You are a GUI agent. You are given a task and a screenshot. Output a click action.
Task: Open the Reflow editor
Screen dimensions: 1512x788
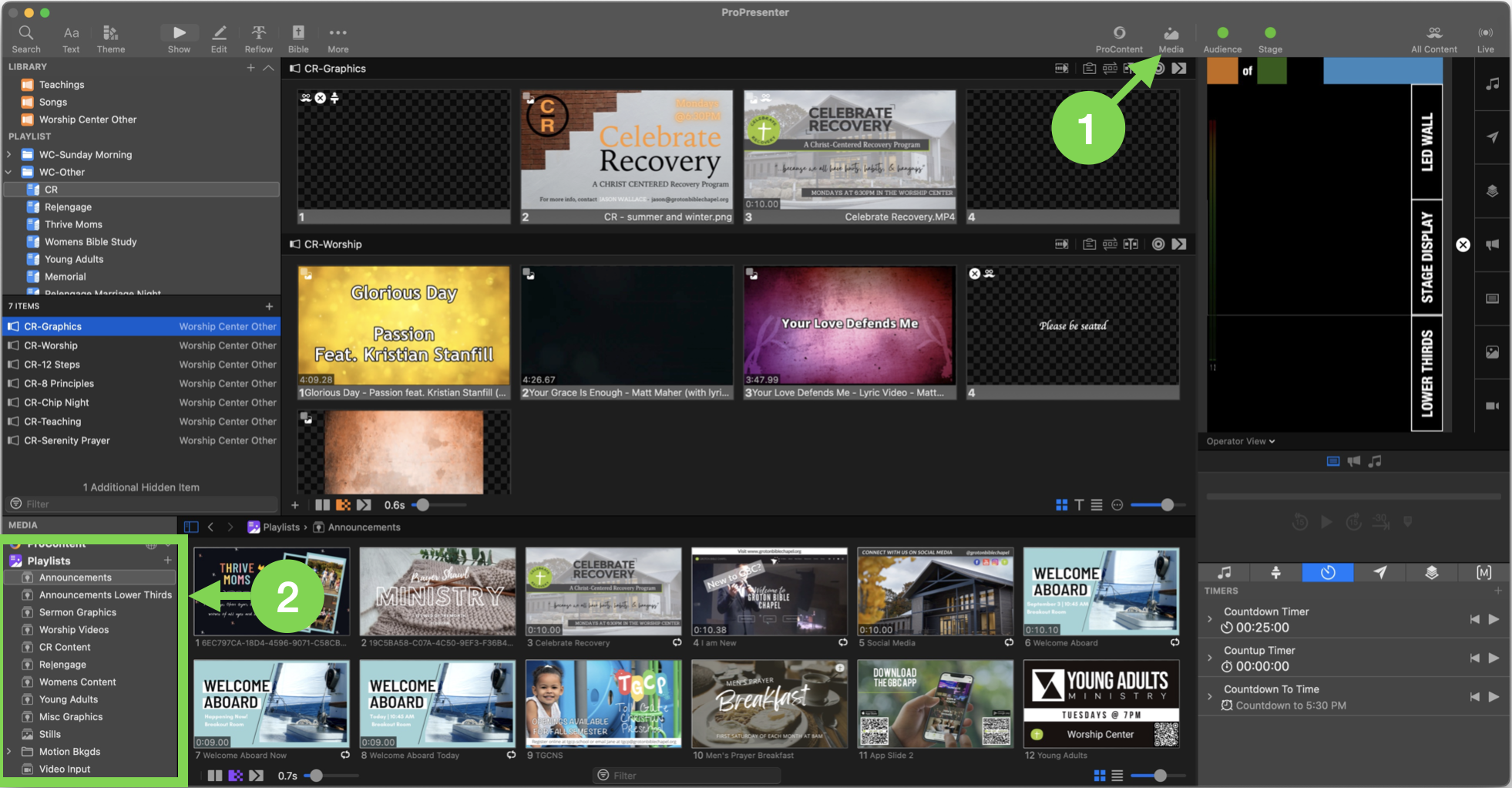point(258,39)
